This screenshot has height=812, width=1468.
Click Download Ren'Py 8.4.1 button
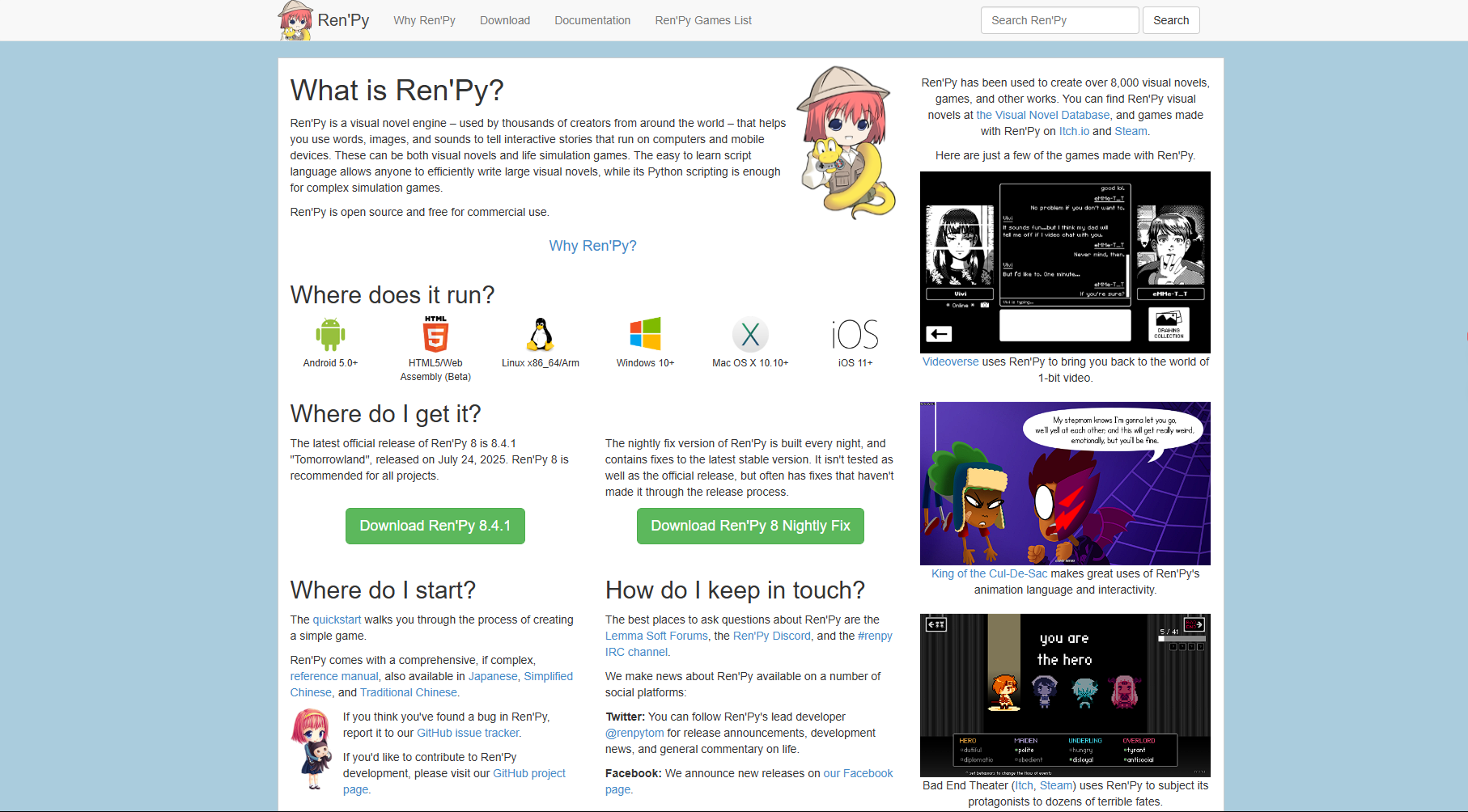[x=435, y=526]
